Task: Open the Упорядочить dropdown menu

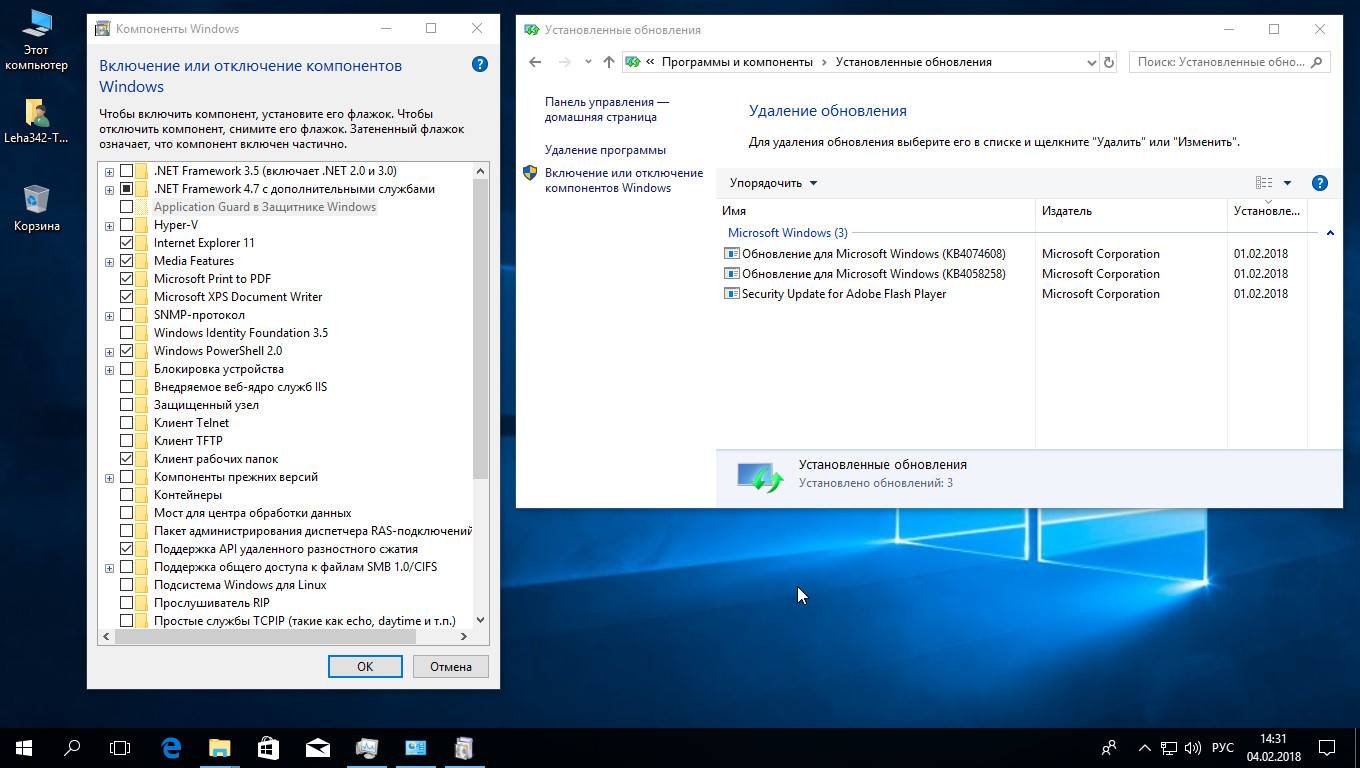Action: coord(773,183)
